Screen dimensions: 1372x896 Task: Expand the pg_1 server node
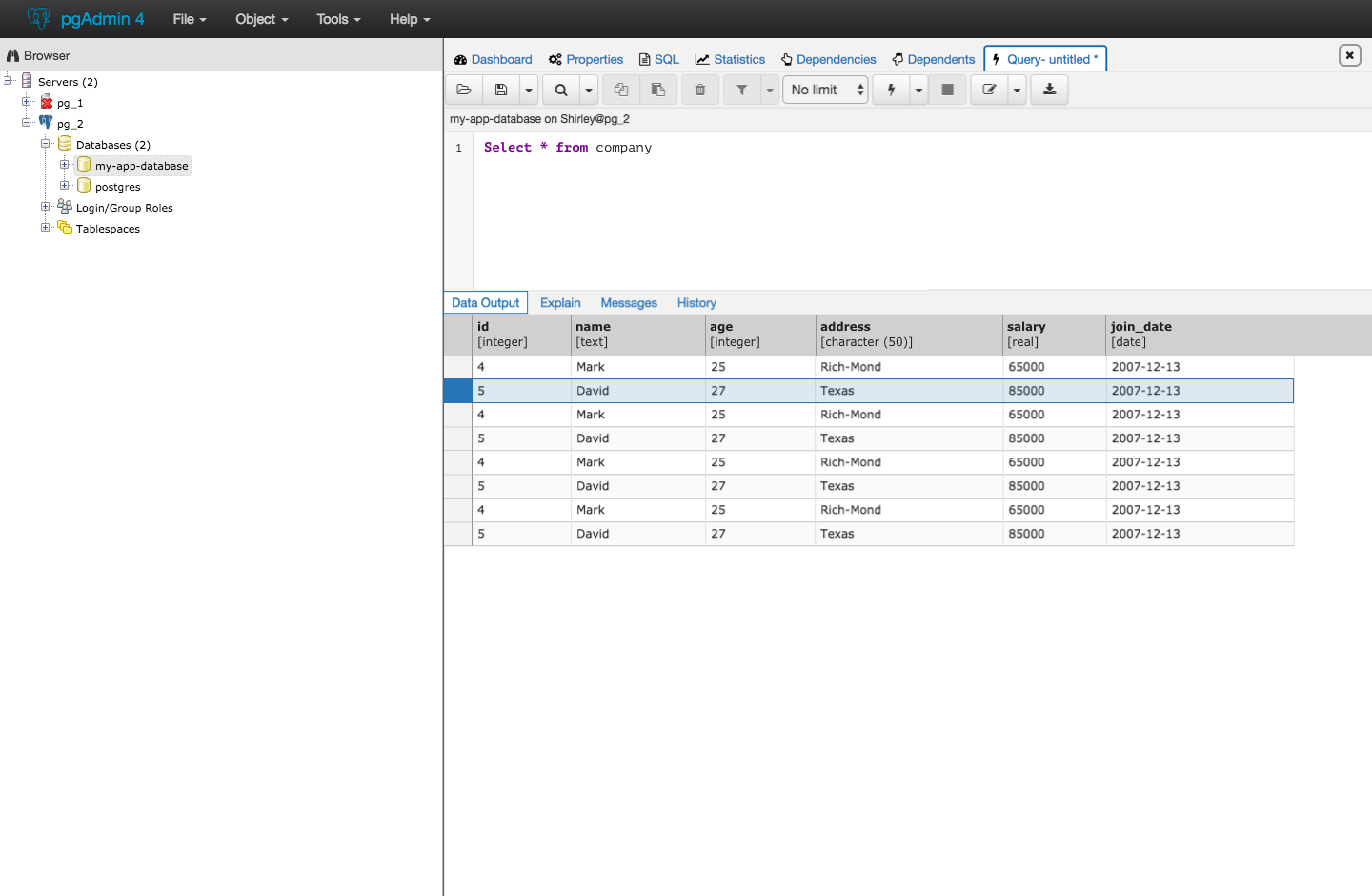(x=27, y=102)
